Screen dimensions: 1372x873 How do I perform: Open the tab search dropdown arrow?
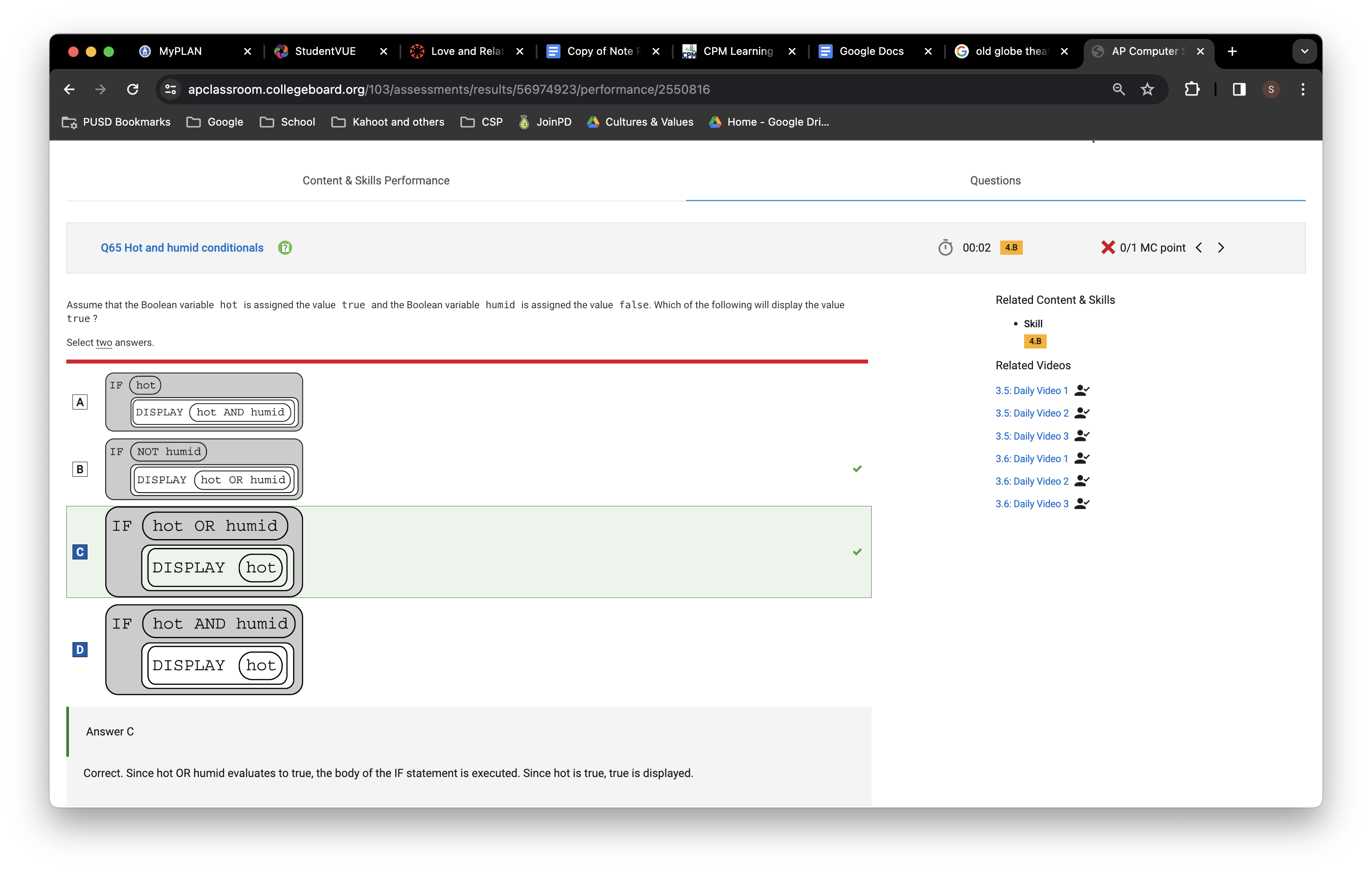[x=1304, y=51]
